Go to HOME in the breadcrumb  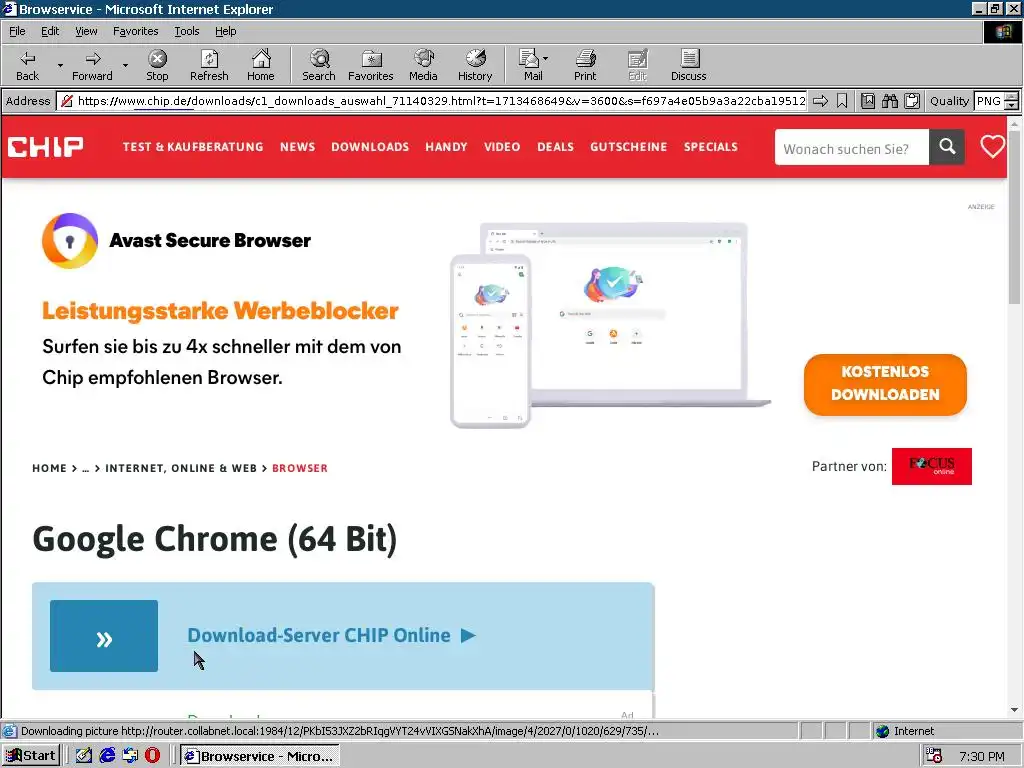[x=50, y=468]
